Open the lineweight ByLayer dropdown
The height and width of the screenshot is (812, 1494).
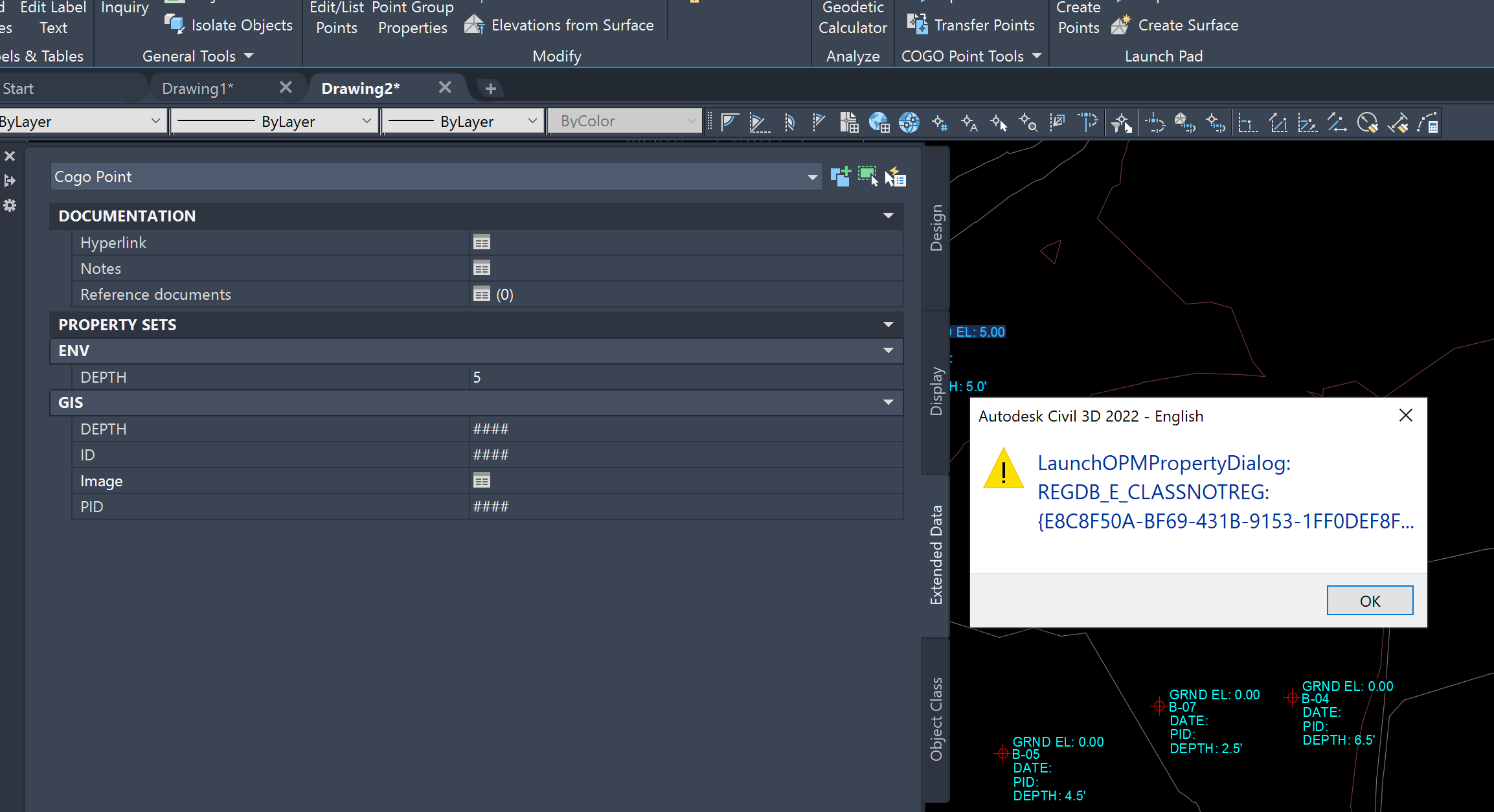pyautogui.click(x=463, y=121)
